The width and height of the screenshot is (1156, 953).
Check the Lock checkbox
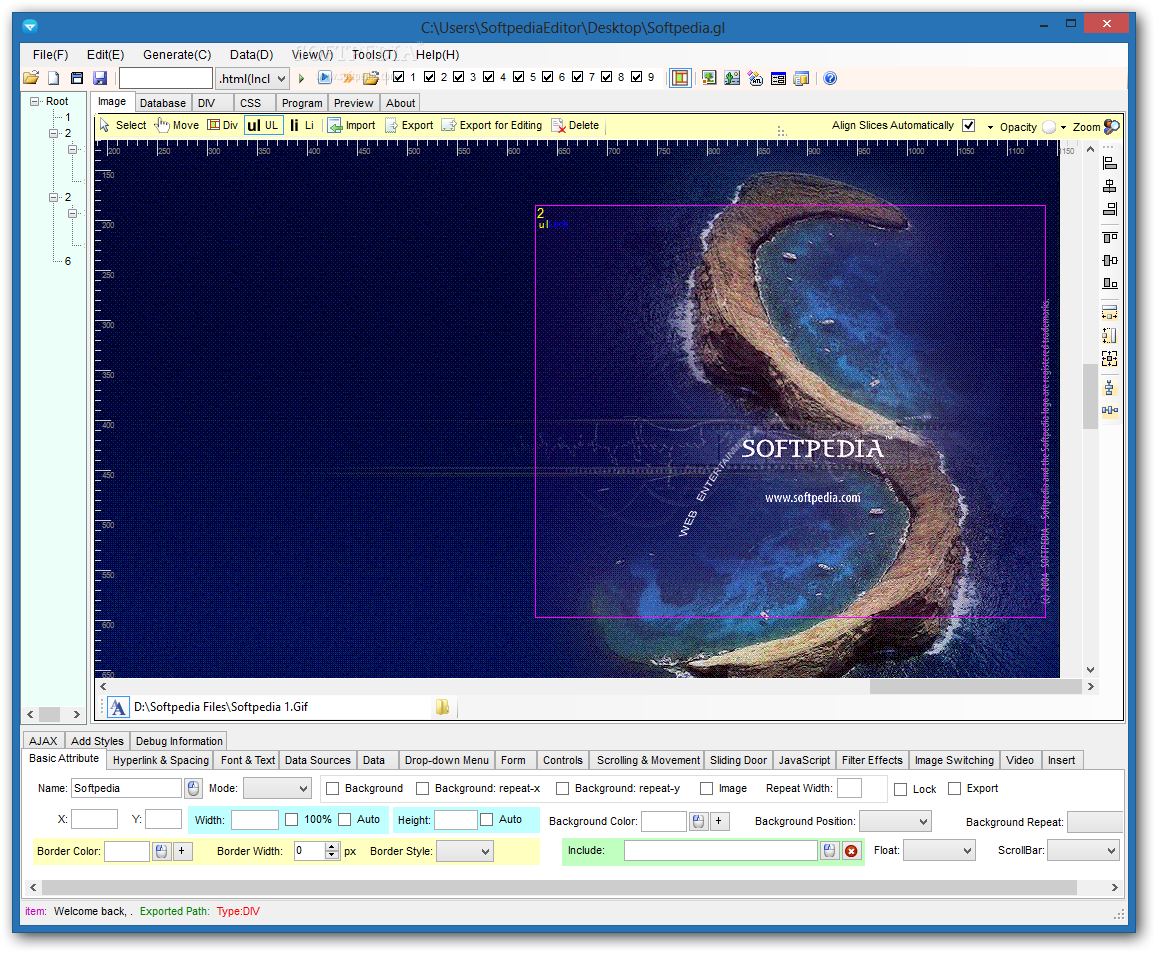(x=900, y=789)
